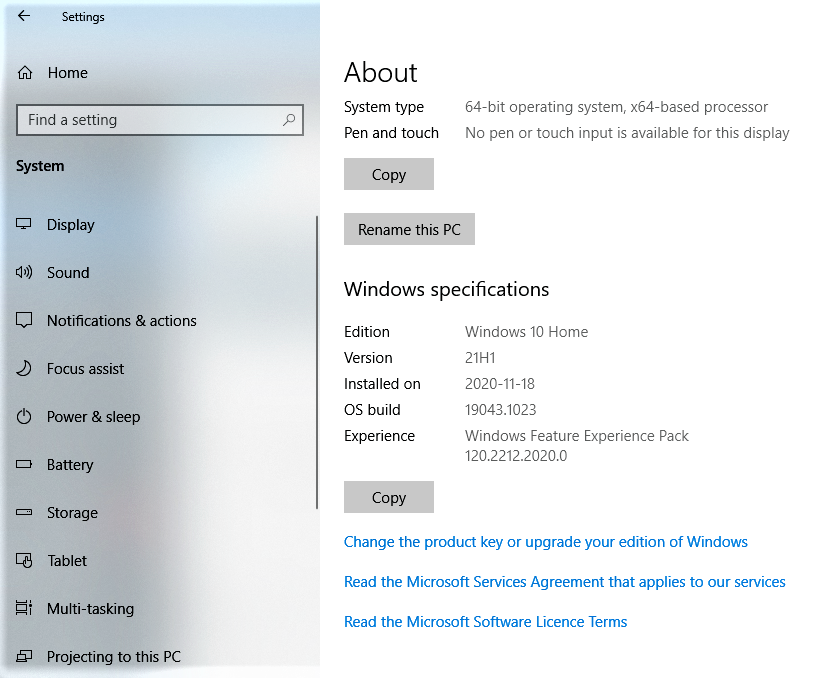Click the Find a setting search box
Viewport: 821px width, 678px height.
160,120
